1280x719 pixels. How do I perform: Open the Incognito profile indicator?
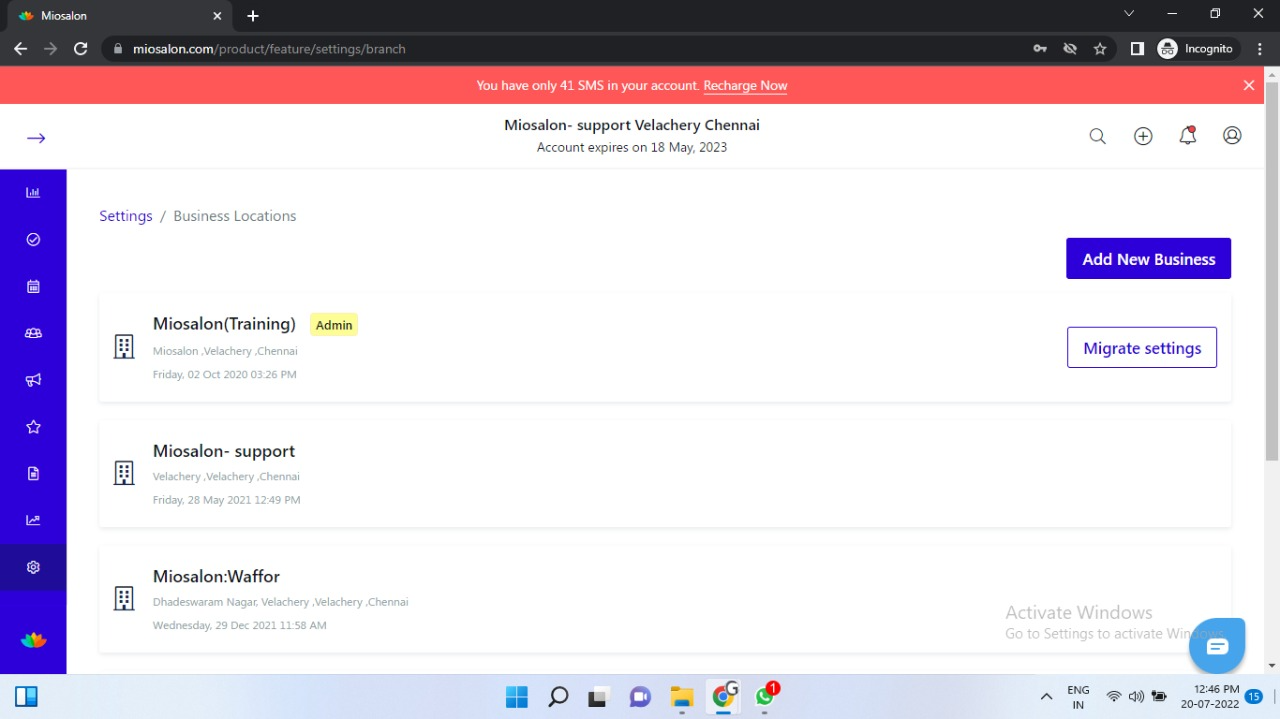click(x=1197, y=48)
